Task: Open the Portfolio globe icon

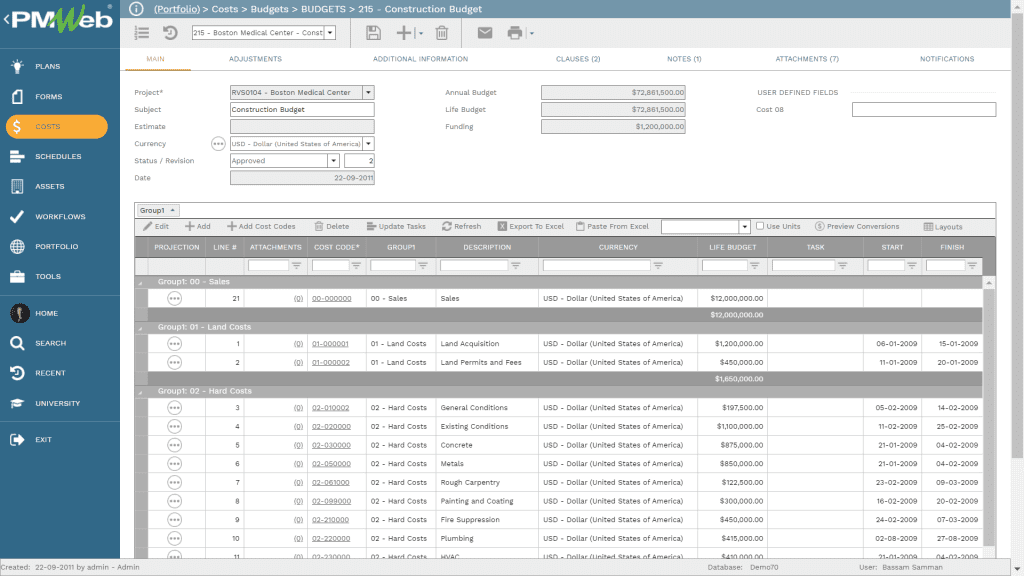Action: (18, 247)
